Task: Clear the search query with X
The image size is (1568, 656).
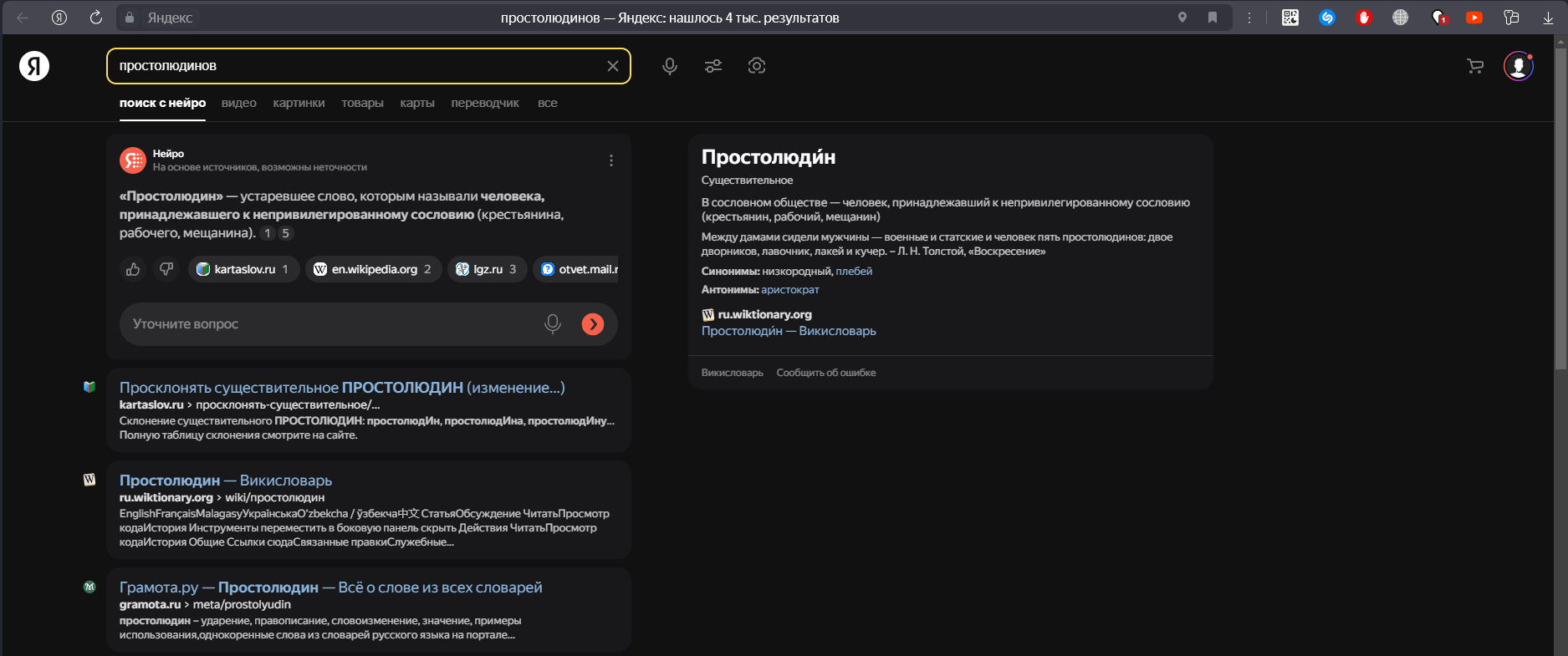Action: pyautogui.click(x=612, y=66)
